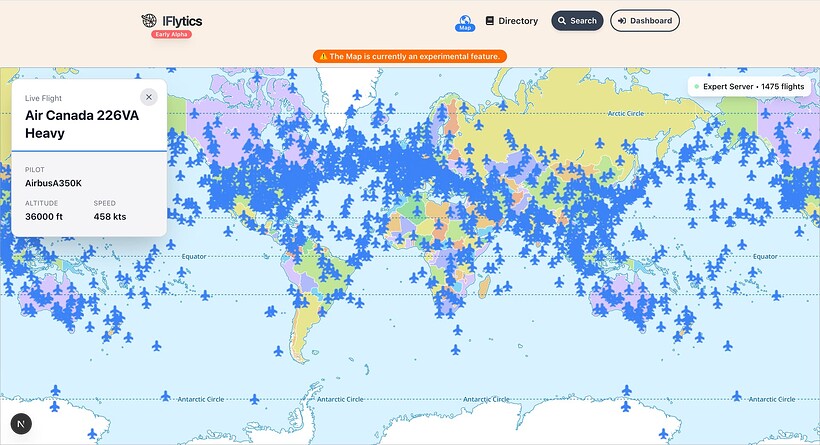Click the pilot name 'AirbusA350K'
Screen dimensions: 820x445
tap(53, 184)
